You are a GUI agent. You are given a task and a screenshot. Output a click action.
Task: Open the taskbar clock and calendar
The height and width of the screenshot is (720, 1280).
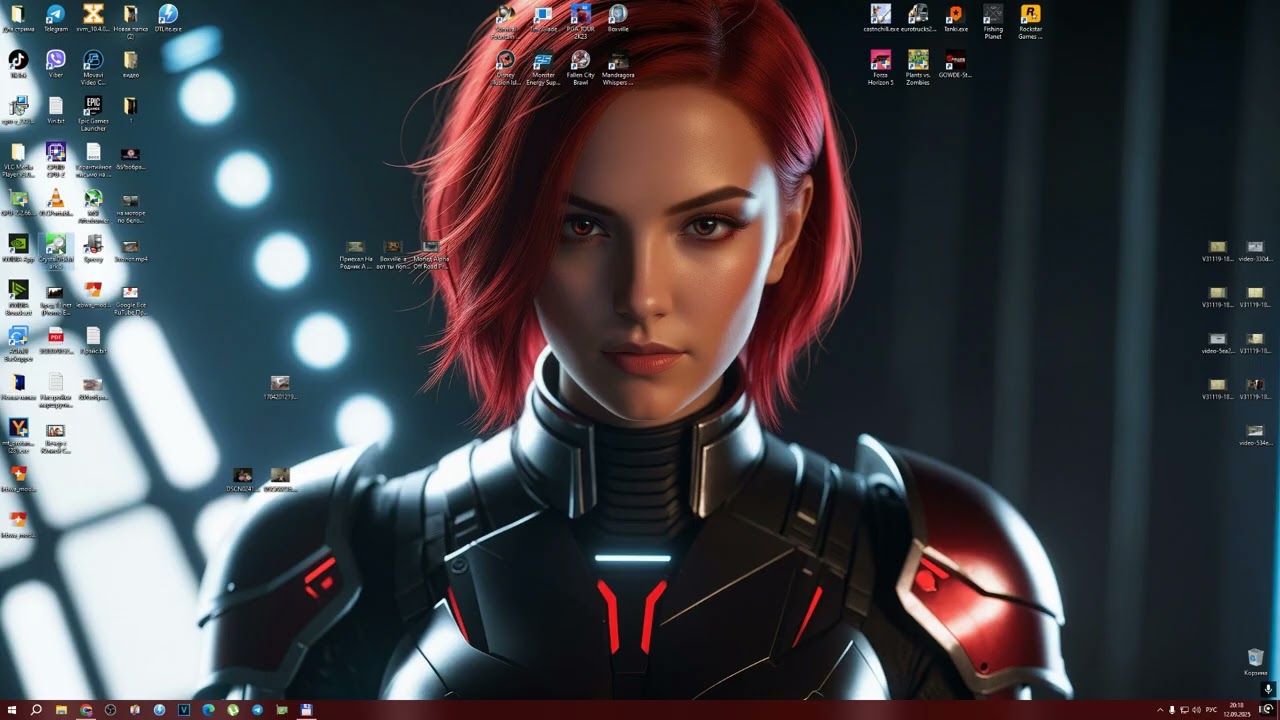(1237, 710)
